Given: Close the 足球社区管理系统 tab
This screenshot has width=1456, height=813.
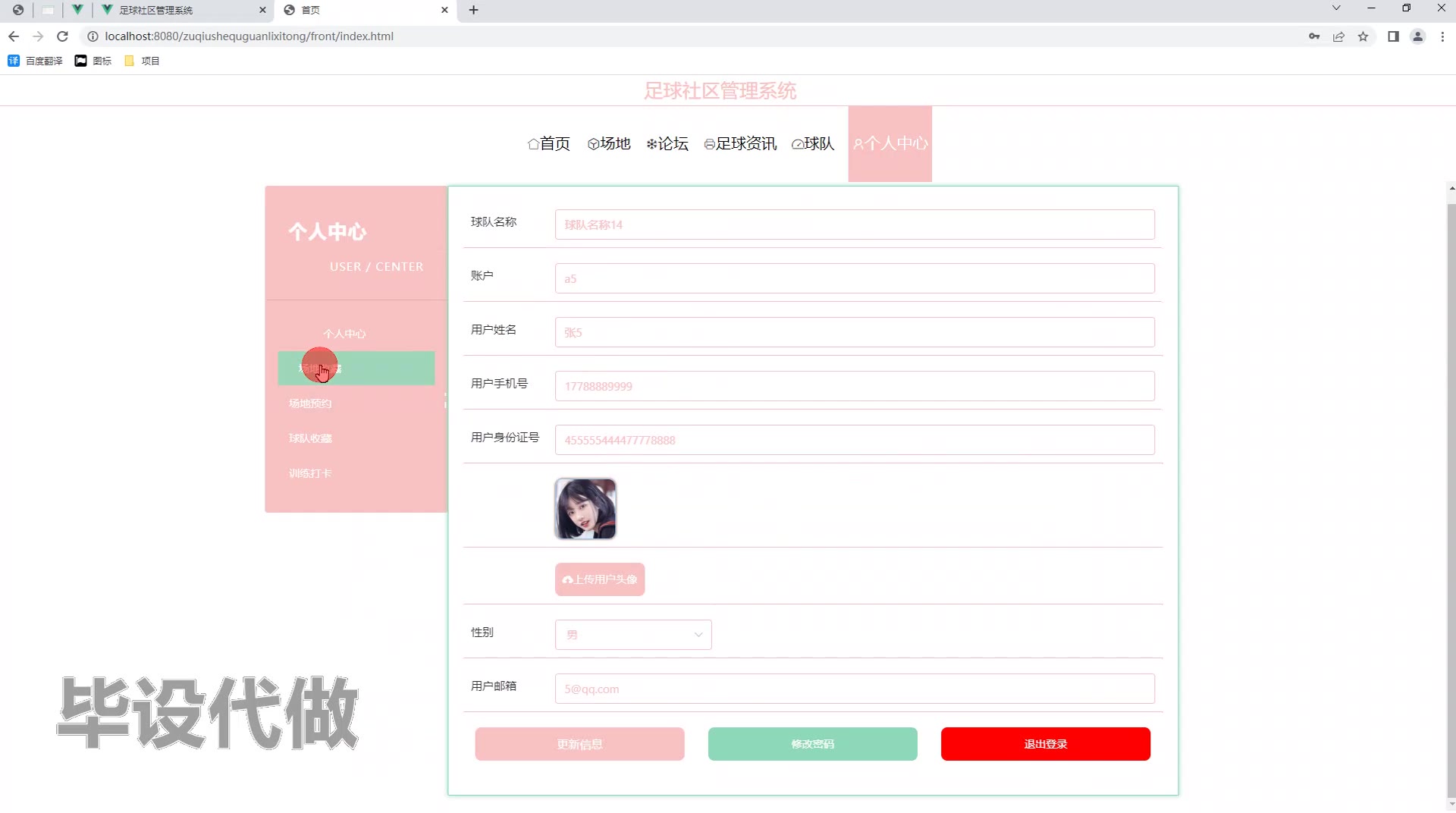Looking at the screenshot, I should tap(262, 10).
